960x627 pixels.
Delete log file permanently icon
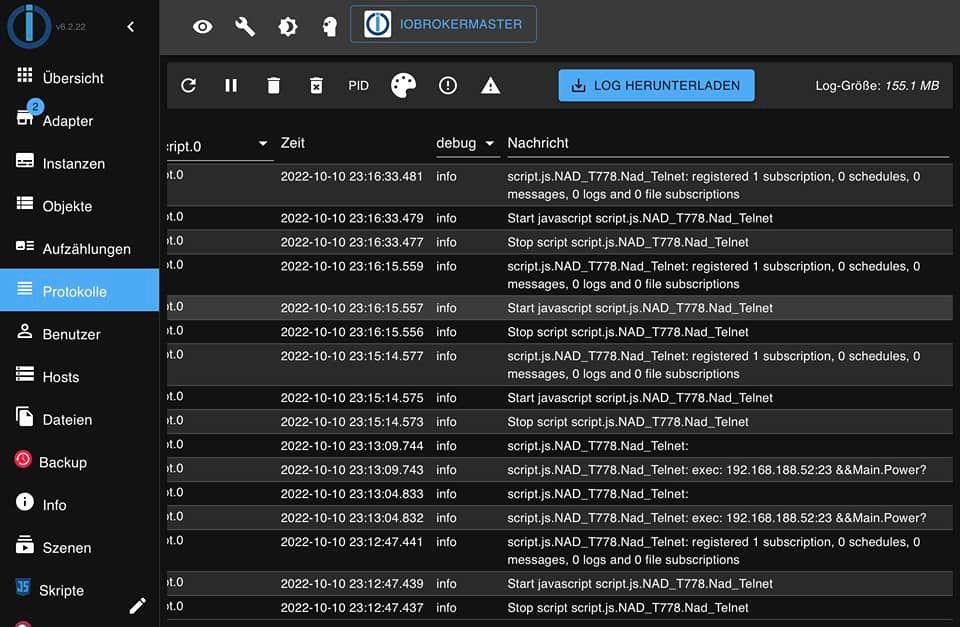pyautogui.click(x=316, y=86)
